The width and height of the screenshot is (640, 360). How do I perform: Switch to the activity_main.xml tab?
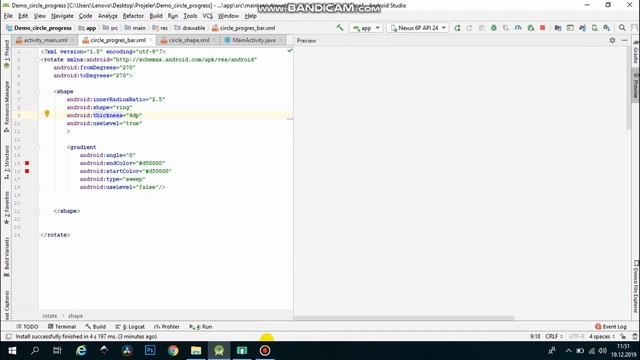pyautogui.click(x=46, y=40)
